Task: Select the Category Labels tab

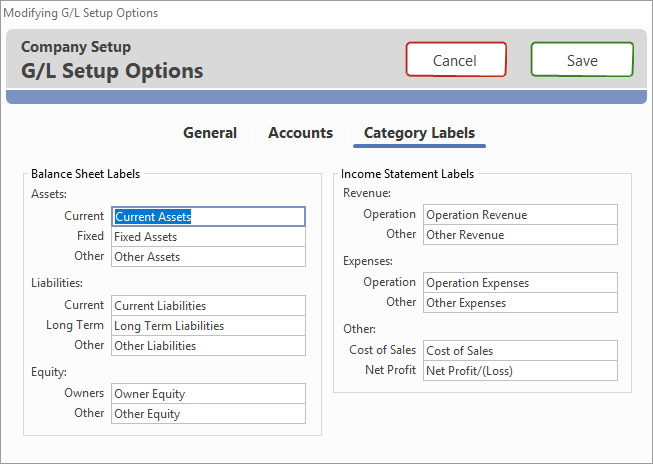Action: [419, 133]
